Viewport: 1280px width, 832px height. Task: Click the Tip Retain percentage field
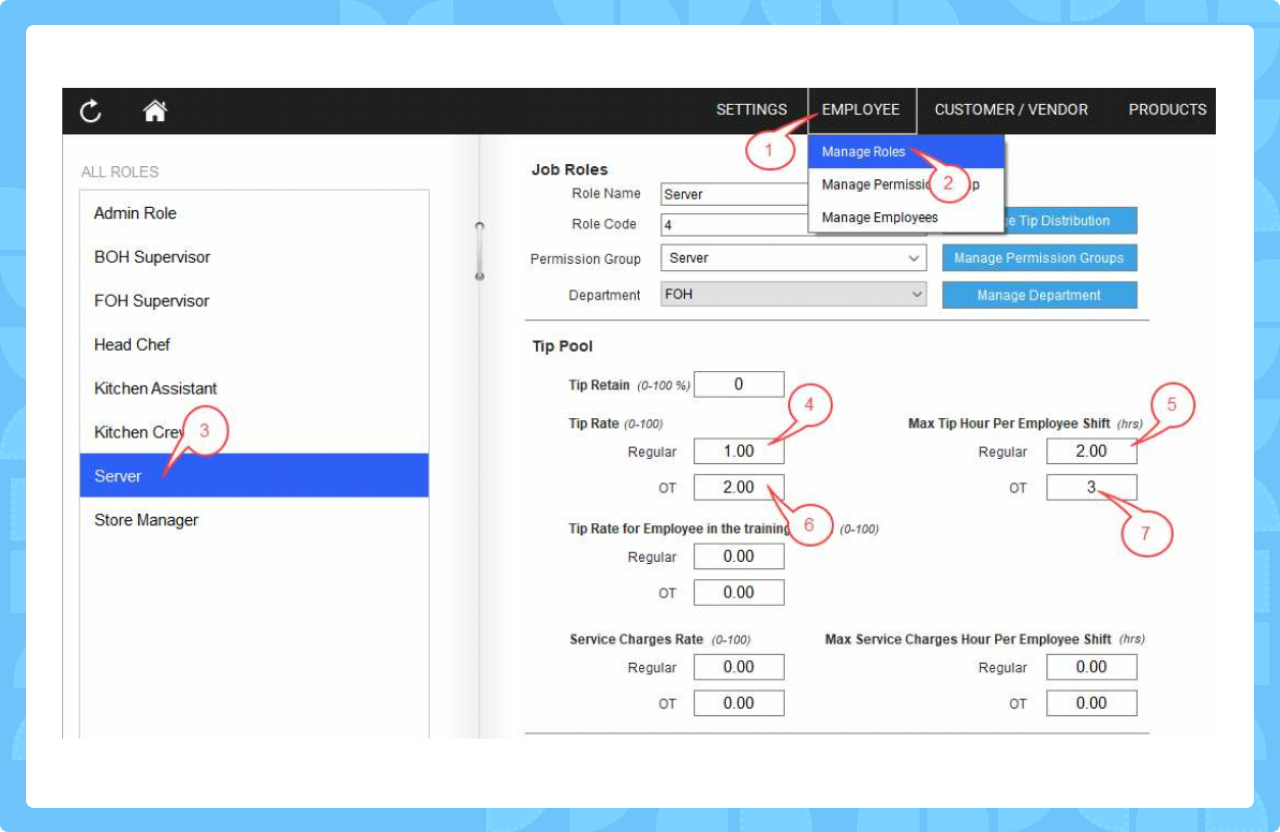(738, 384)
